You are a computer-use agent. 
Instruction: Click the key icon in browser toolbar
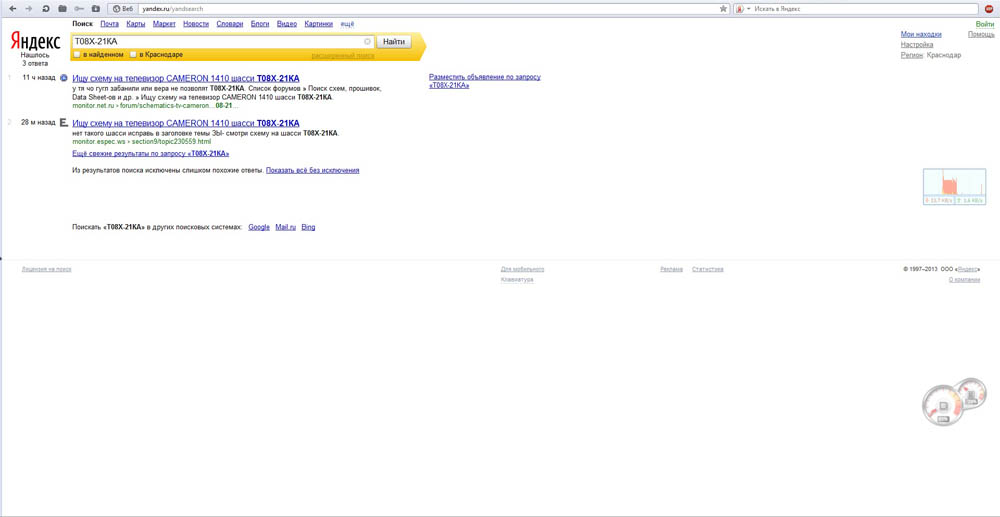(79, 9)
